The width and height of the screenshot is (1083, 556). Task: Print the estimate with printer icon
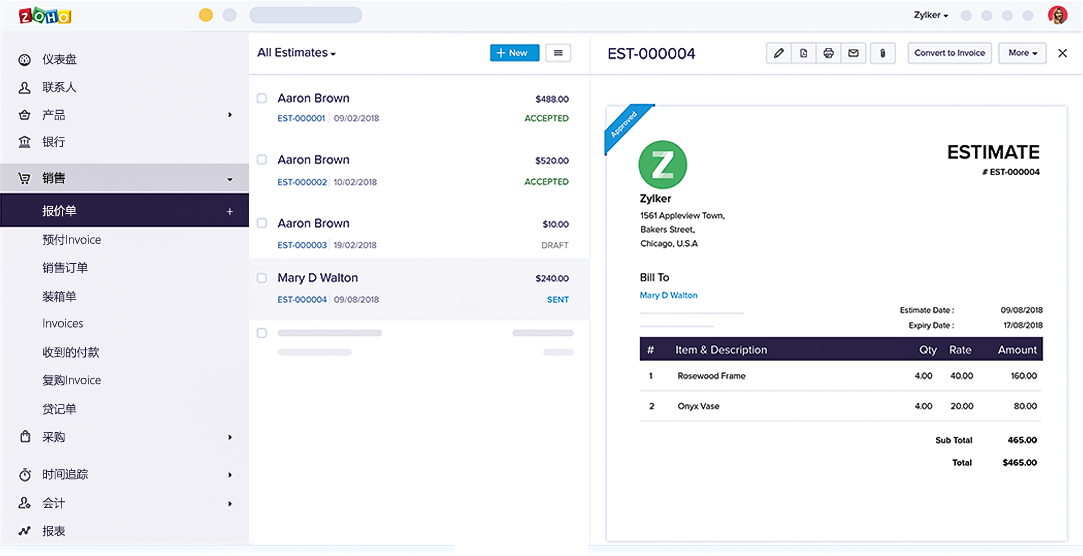pyautogui.click(x=828, y=53)
